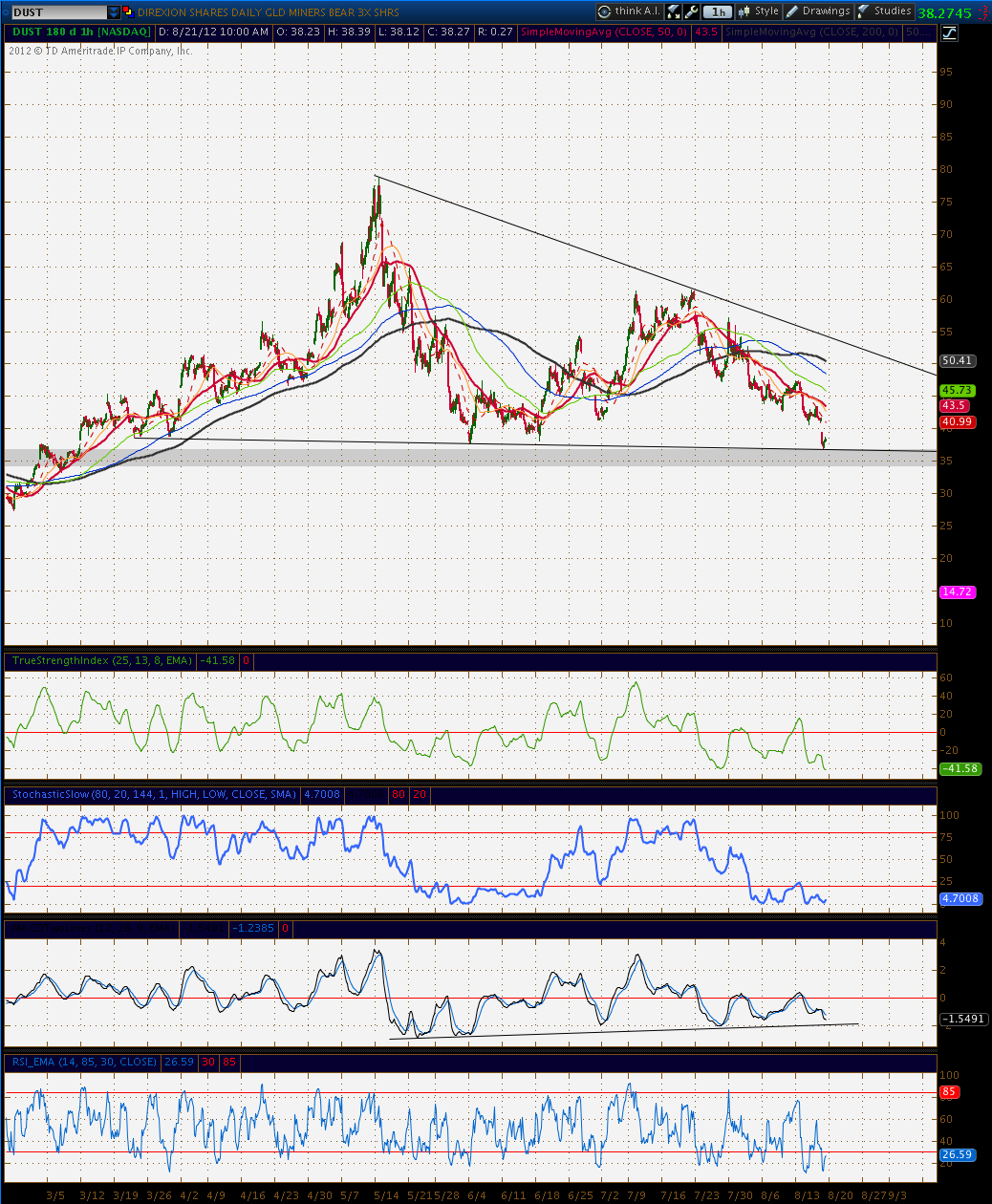This screenshot has height=1204, width=992.
Task: Select SimpleMovingAvg (CLOSE, 50, 0) label
Action: point(606,32)
